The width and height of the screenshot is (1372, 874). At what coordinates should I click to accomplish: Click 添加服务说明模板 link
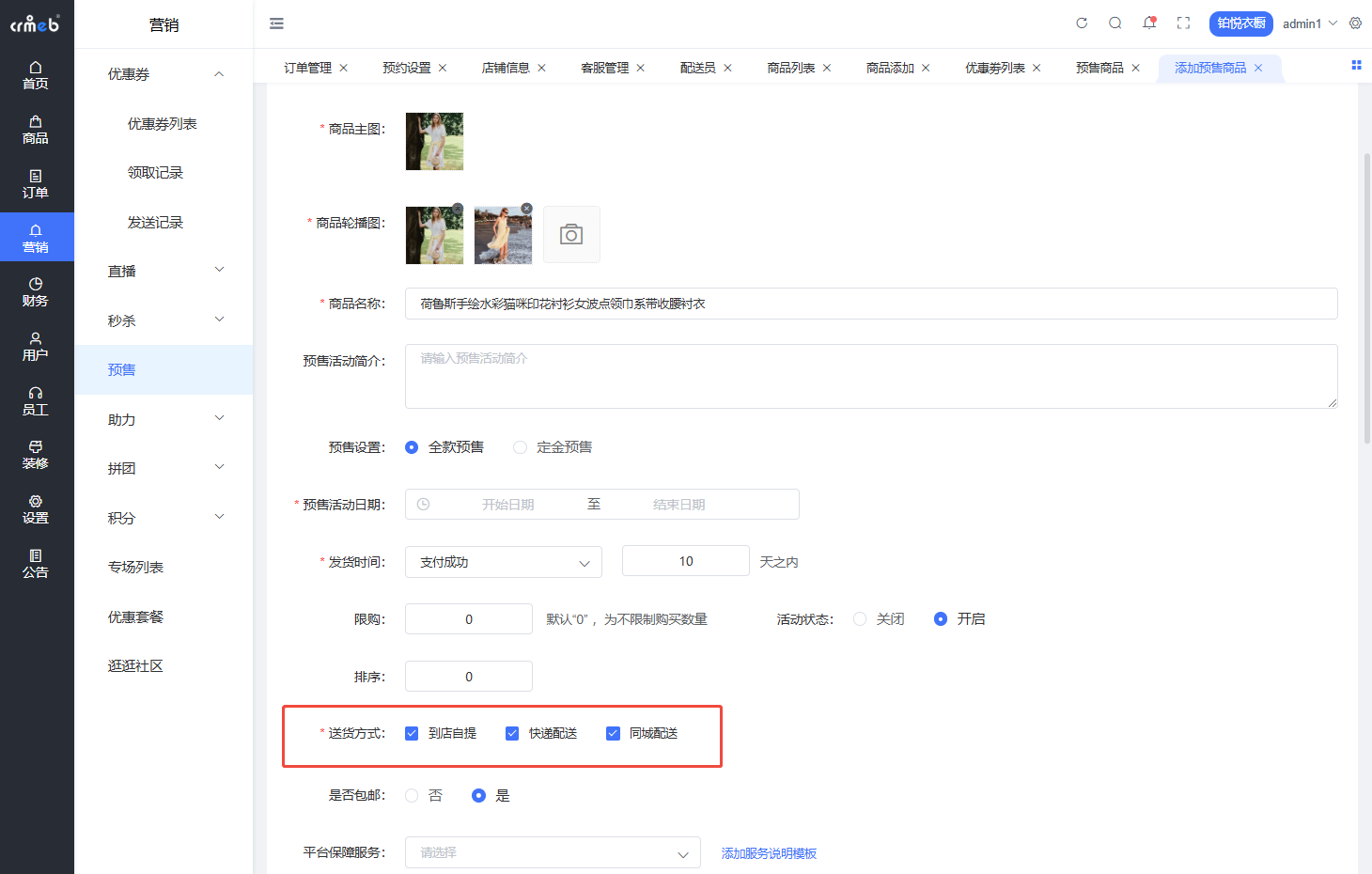click(x=769, y=853)
